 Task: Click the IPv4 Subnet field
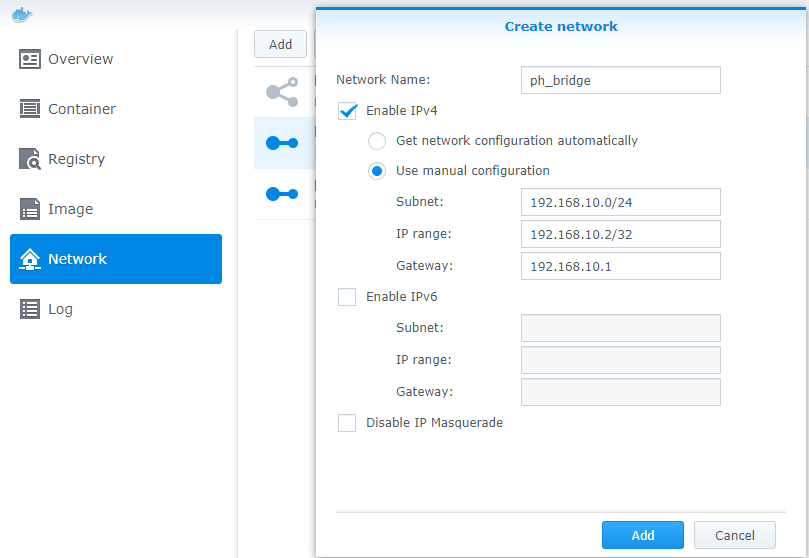621,202
